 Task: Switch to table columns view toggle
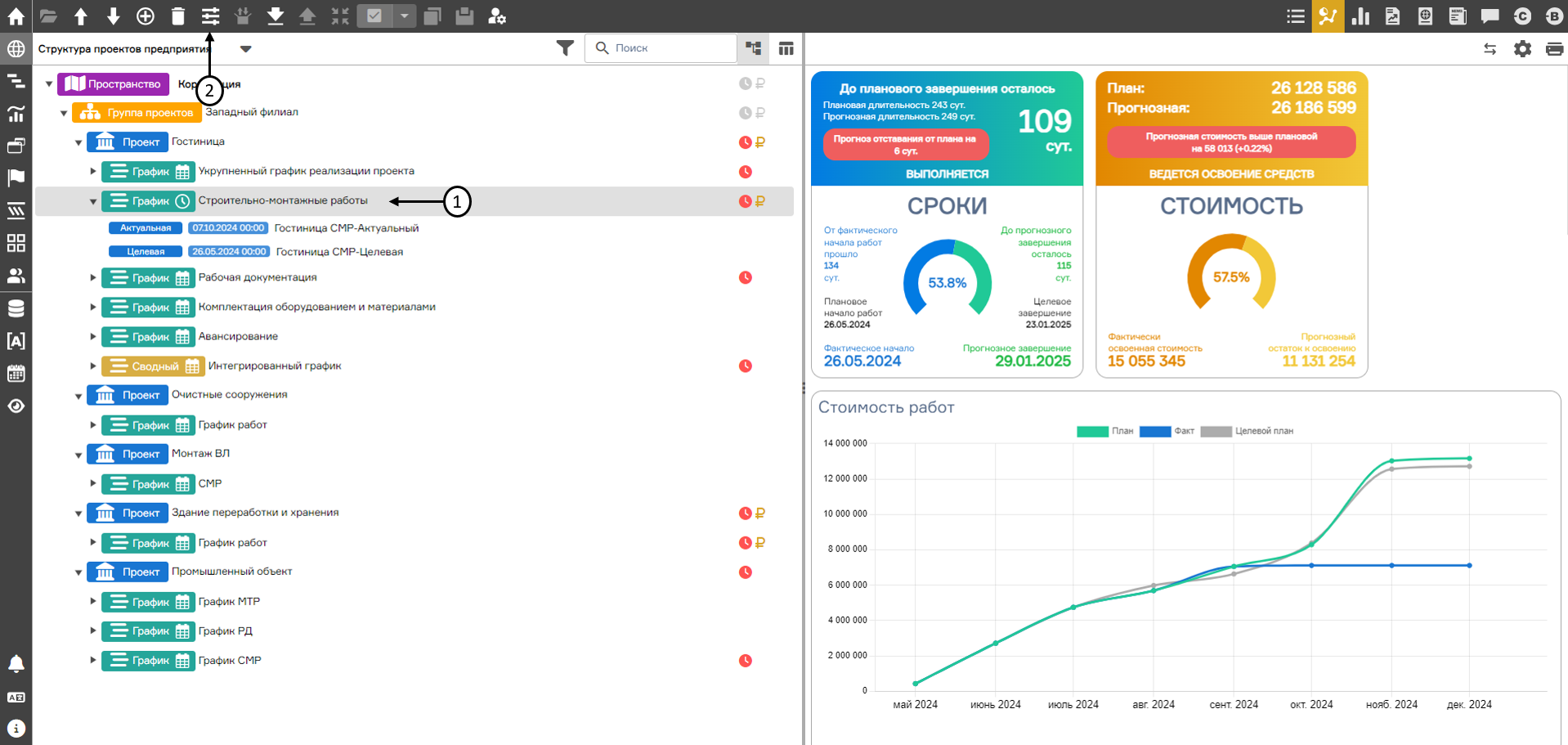click(x=786, y=48)
